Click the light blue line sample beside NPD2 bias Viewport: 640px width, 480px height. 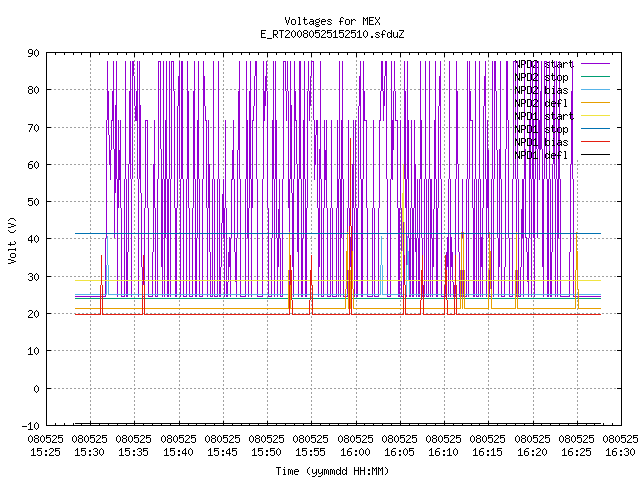[x=595, y=89]
